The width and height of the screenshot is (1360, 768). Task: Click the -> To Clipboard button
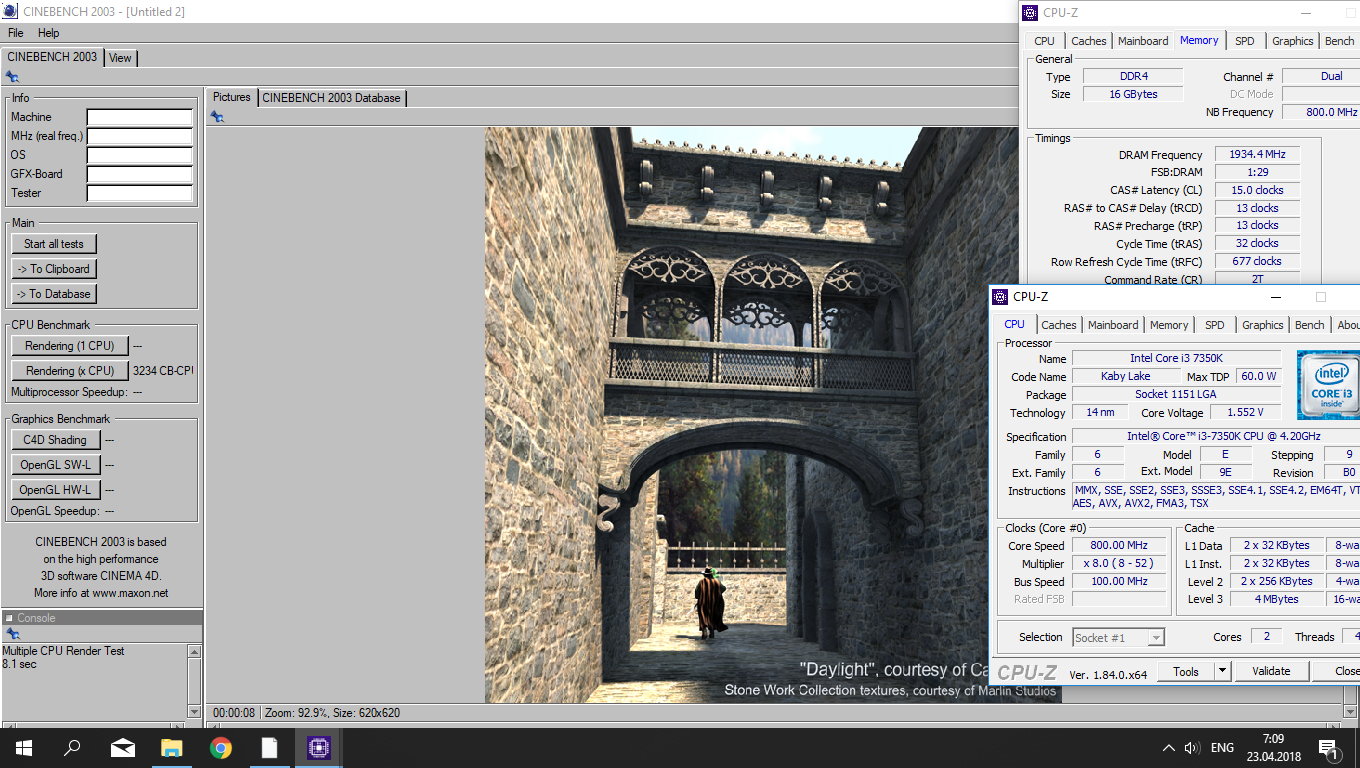click(54, 269)
